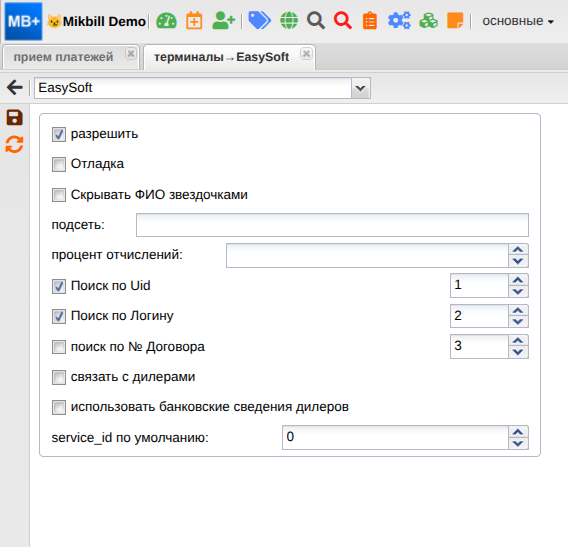Click the green cubes icon
568x547 pixels.
coord(428,21)
